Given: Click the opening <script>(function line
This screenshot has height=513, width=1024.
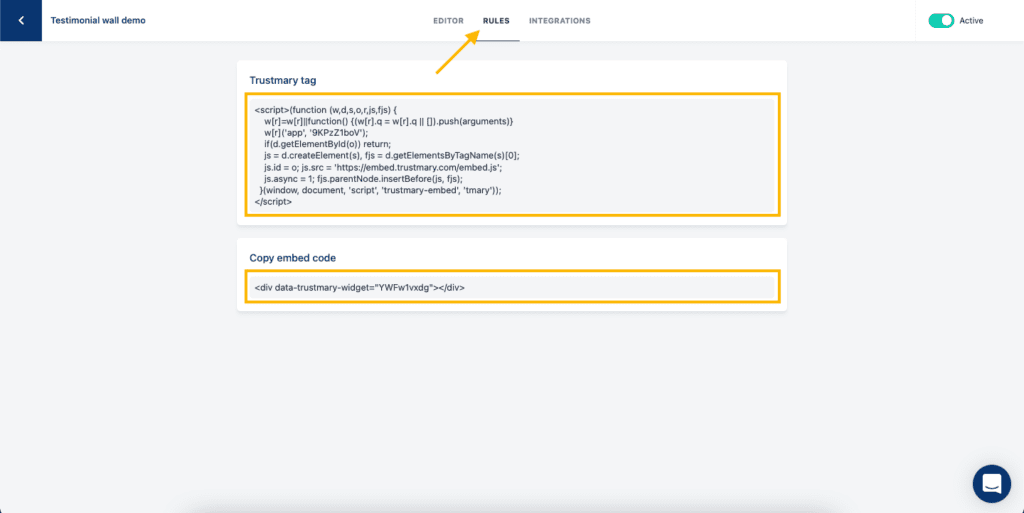Looking at the screenshot, I should (325, 110).
